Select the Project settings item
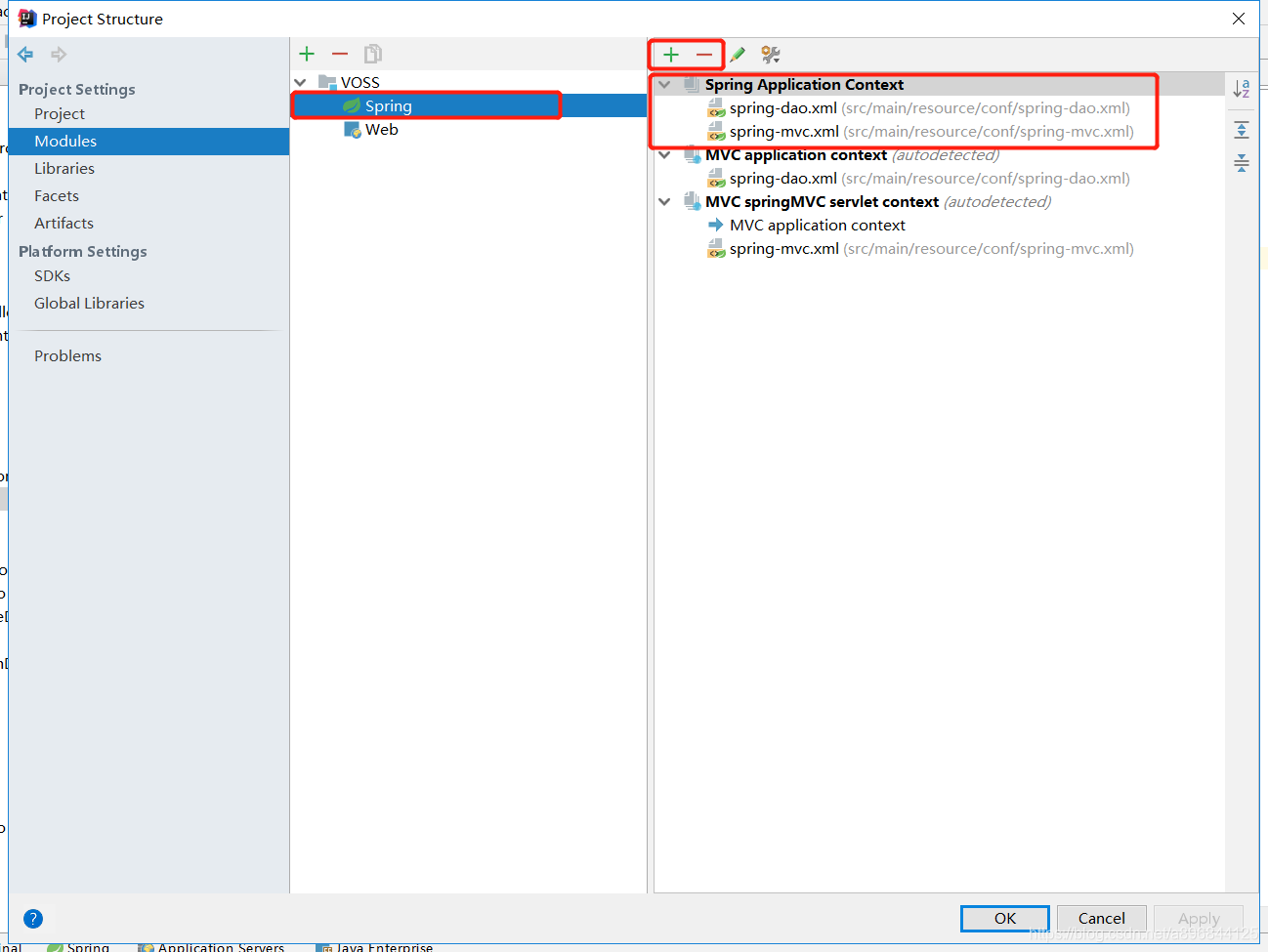Screen dimensions: 1268x952 pos(60,114)
